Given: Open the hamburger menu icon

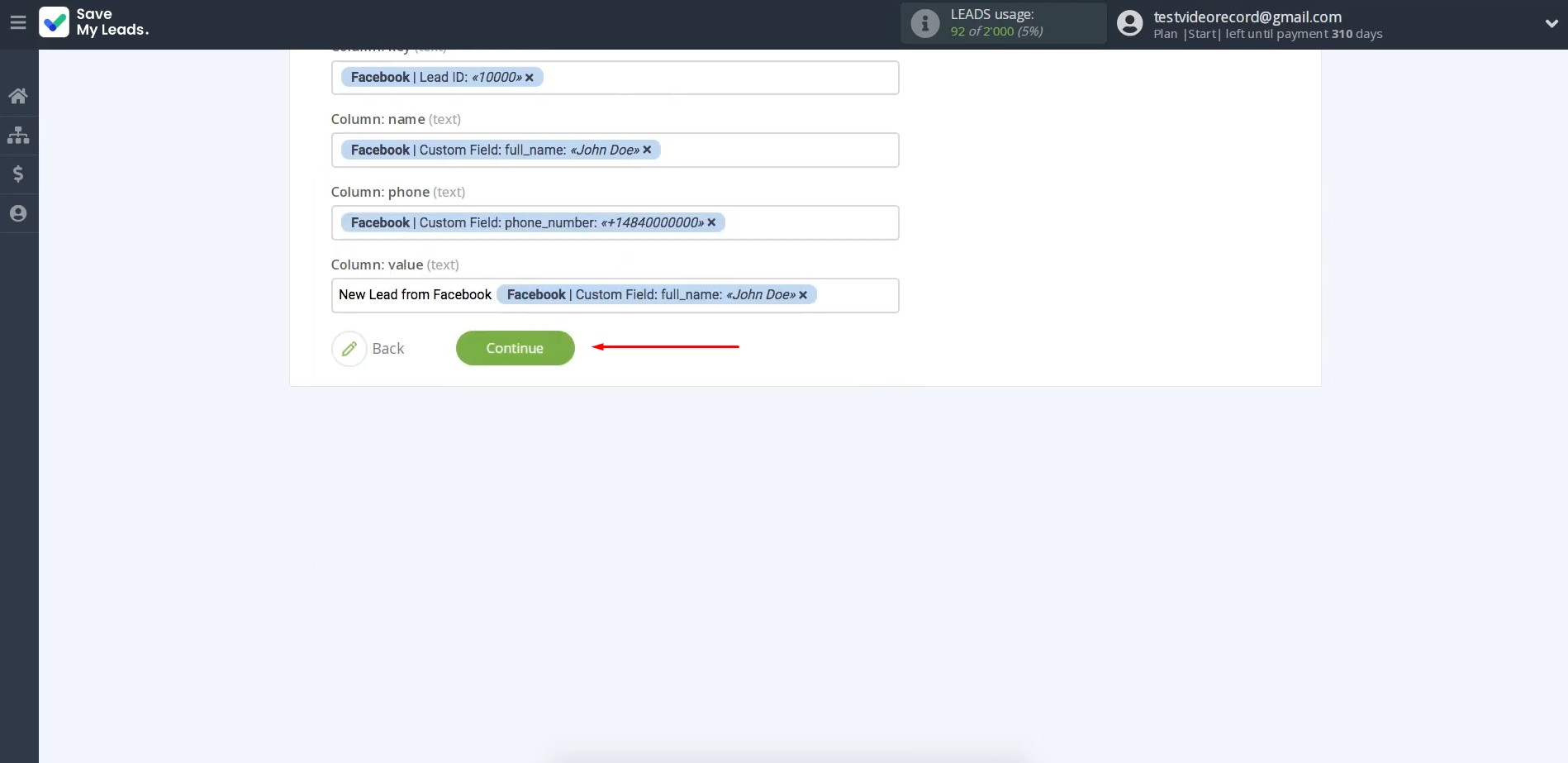Looking at the screenshot, I should 18,23.
